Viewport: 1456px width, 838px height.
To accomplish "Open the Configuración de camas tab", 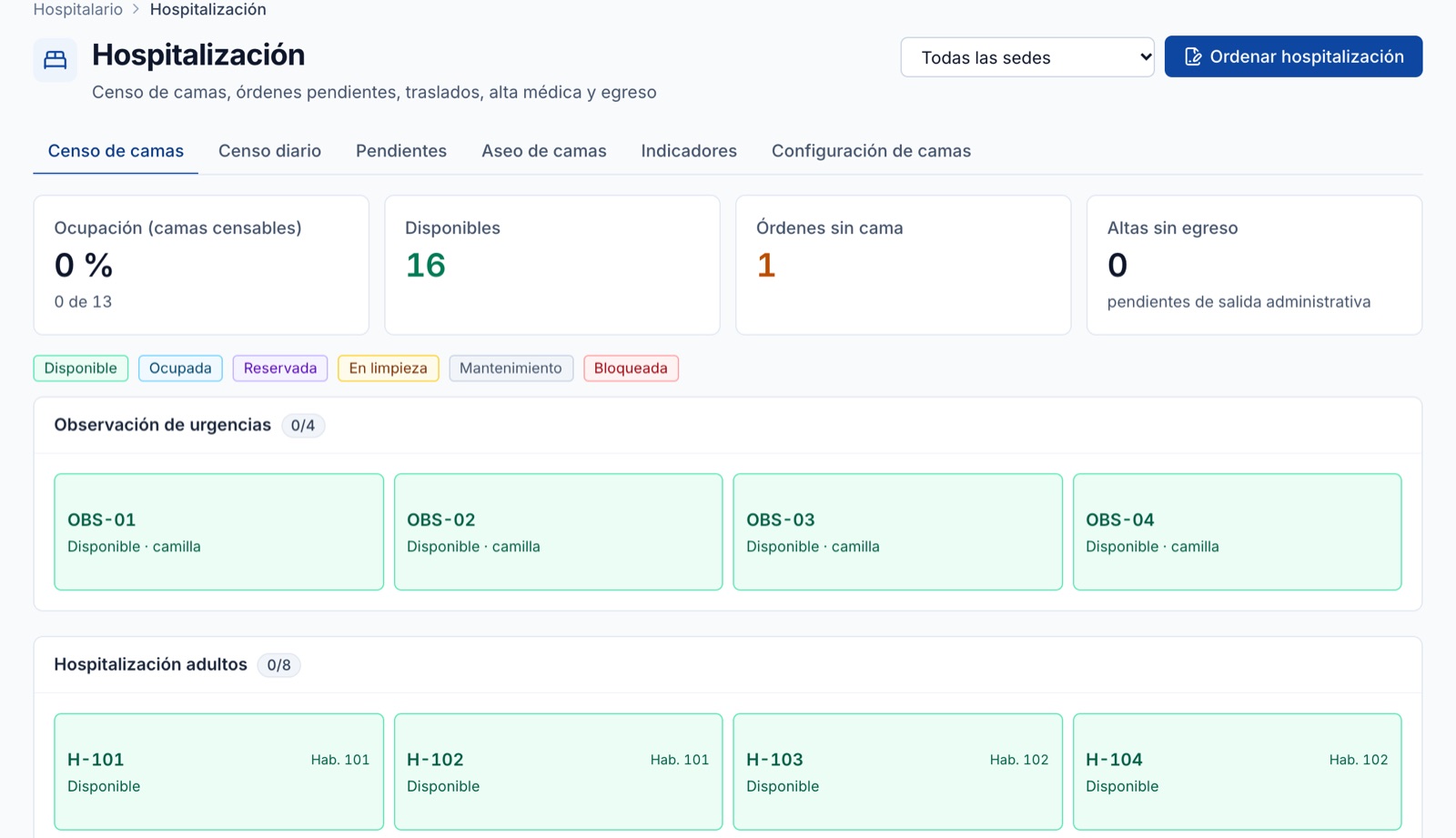I will [871, 151].
